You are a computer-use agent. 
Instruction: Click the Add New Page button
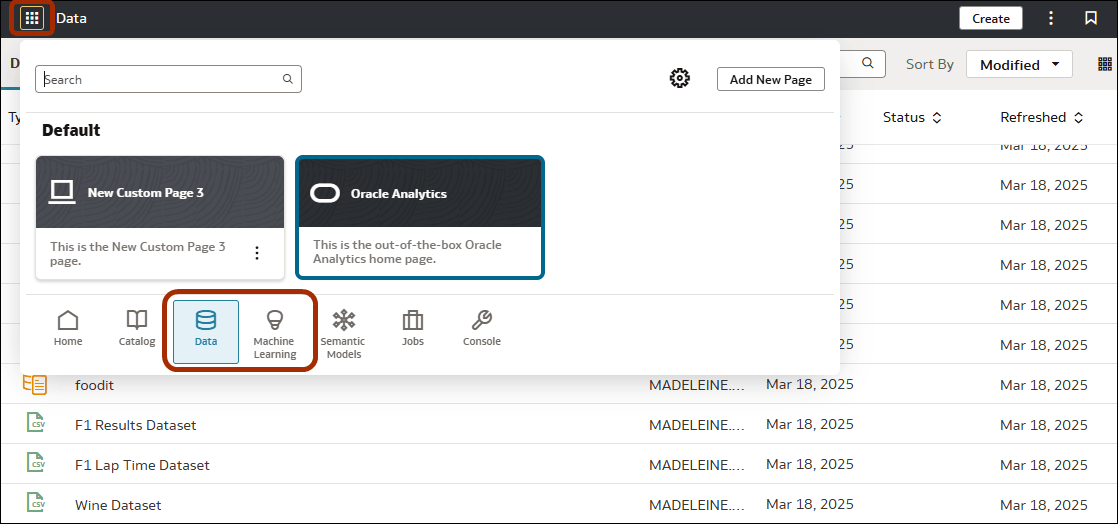(x=770, y=79)
